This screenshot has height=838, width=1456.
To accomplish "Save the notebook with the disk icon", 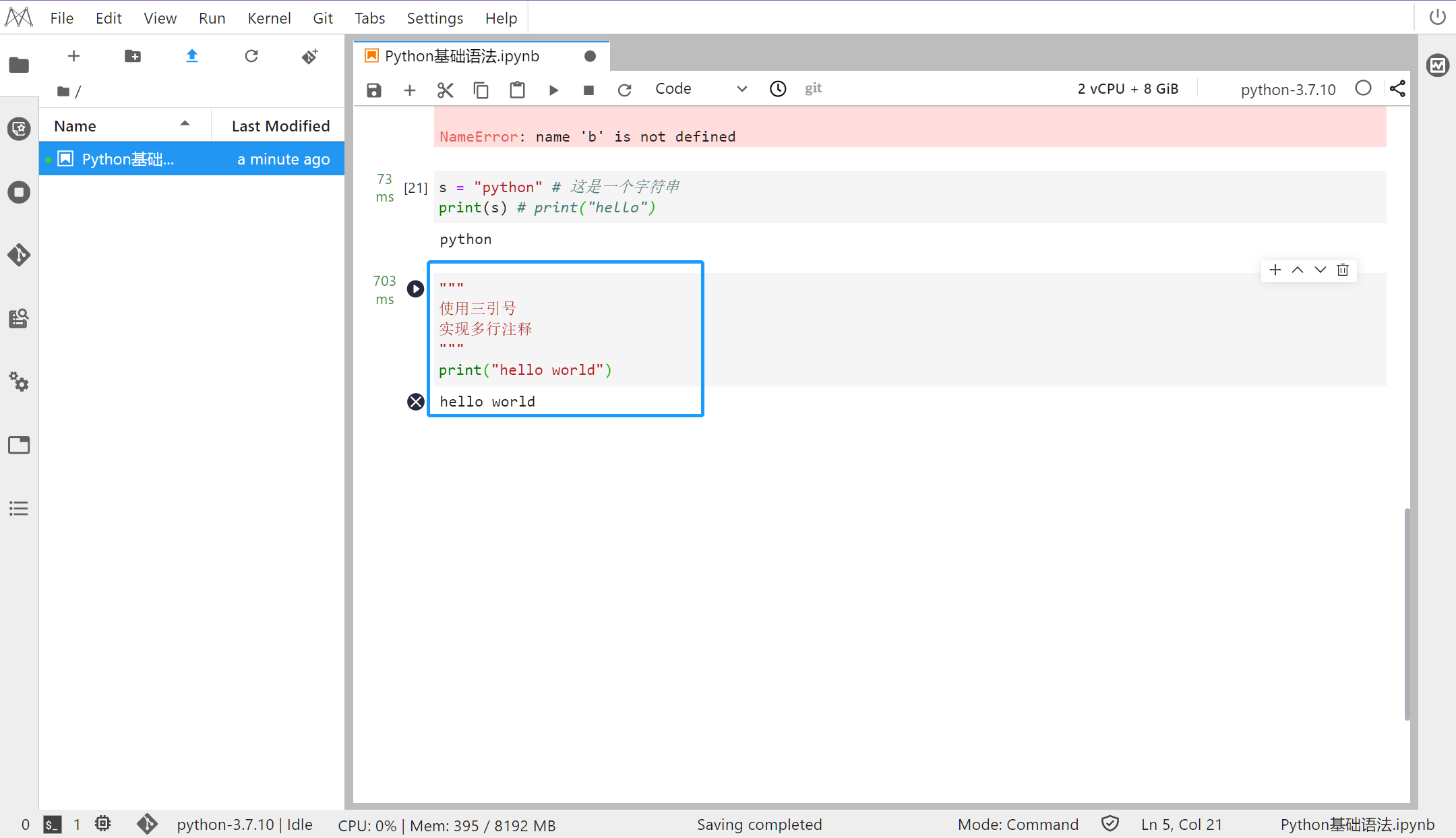I will 374,90.
